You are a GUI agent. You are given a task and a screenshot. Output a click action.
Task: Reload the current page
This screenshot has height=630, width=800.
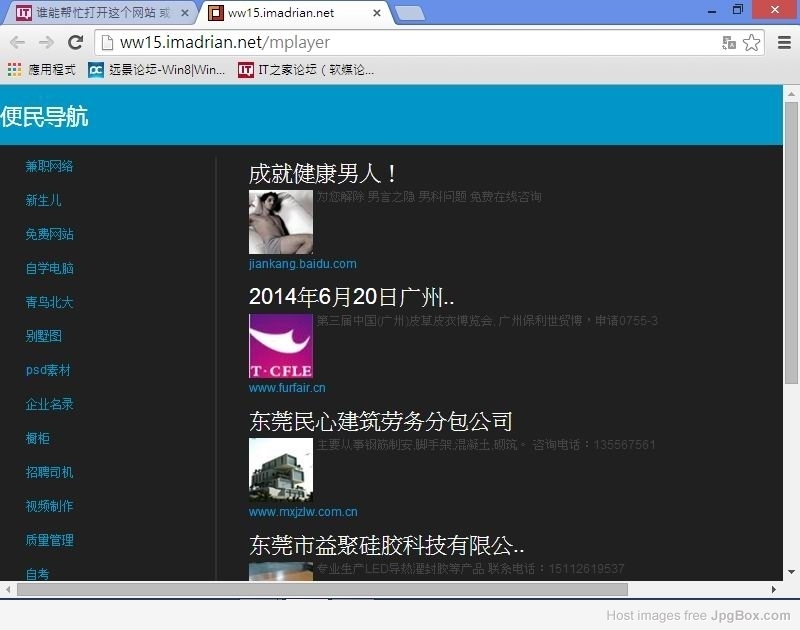coord(75,42)
